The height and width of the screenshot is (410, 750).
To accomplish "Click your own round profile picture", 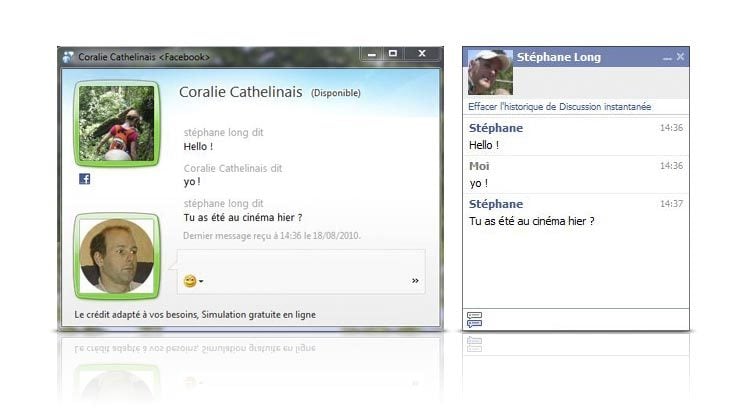I will [117, 256].
